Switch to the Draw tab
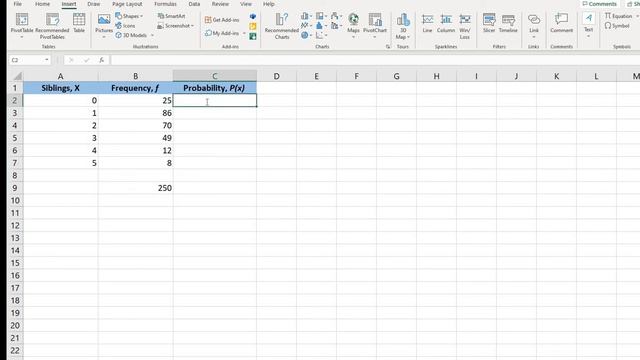Image resolution: width=640 pixels, height=360 pixels. coord(93,4)
